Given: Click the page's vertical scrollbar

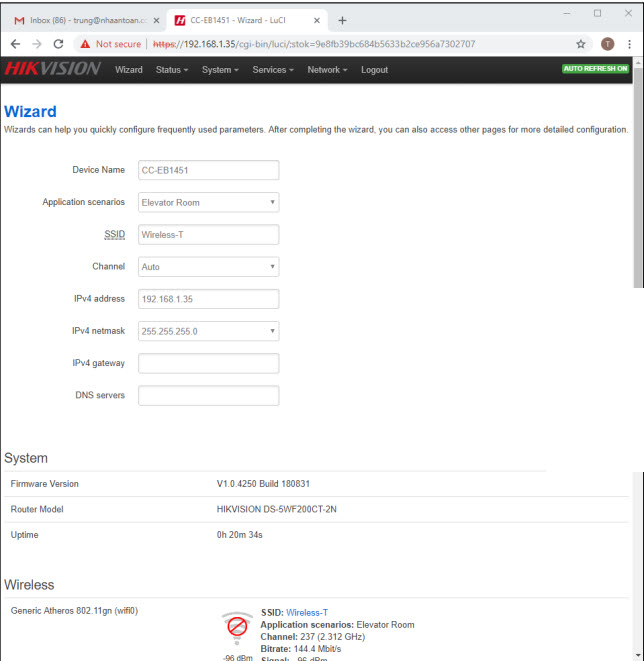Looking at the screenshot, I should pyautogui.click(x=638, y=180).
